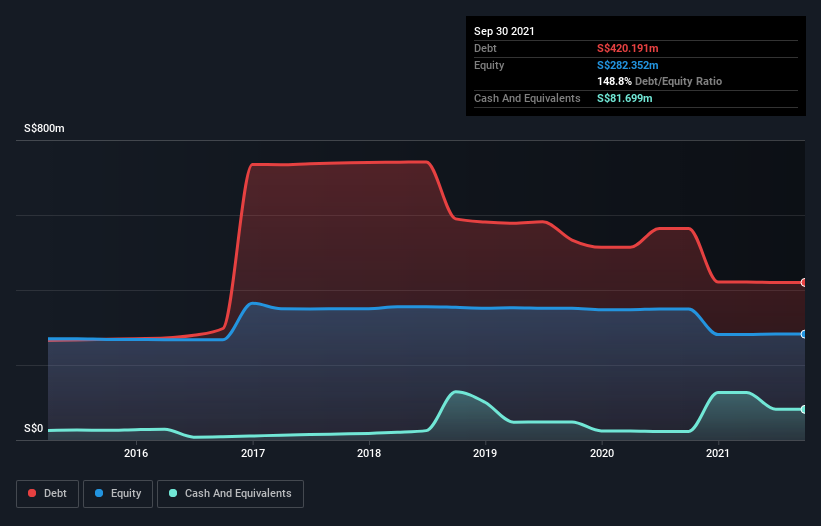Click the 2018 x-axis label
The image size is (821, 526).
(369, 453)
